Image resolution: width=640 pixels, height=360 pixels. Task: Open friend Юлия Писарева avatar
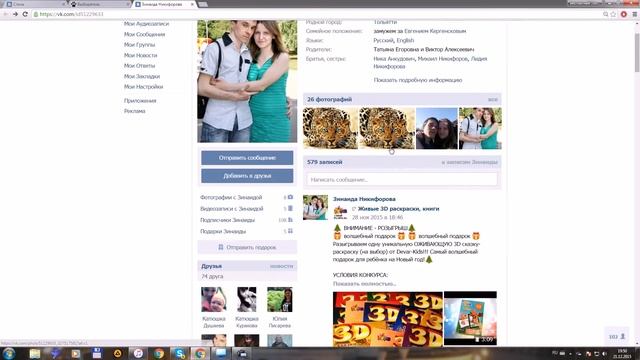(x=280, y=299)
